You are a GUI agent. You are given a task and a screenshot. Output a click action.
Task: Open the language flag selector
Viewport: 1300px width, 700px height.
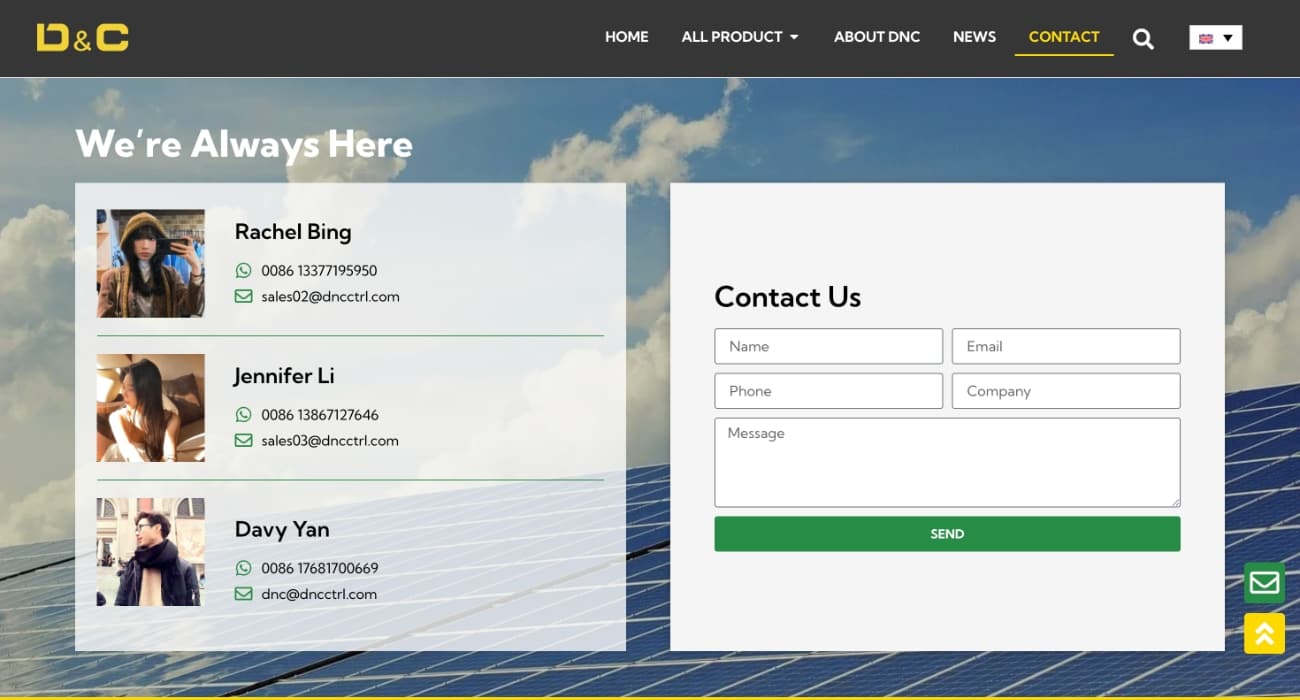point(1216,38)
